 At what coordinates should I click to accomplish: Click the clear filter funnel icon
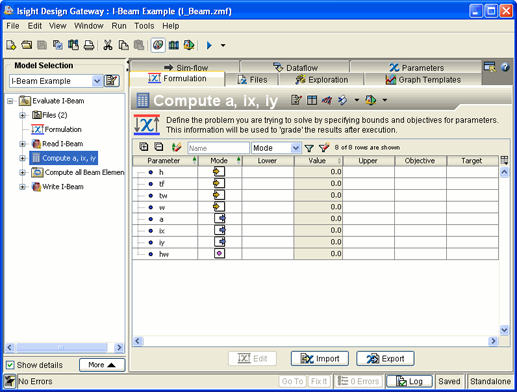coord(324,147)
